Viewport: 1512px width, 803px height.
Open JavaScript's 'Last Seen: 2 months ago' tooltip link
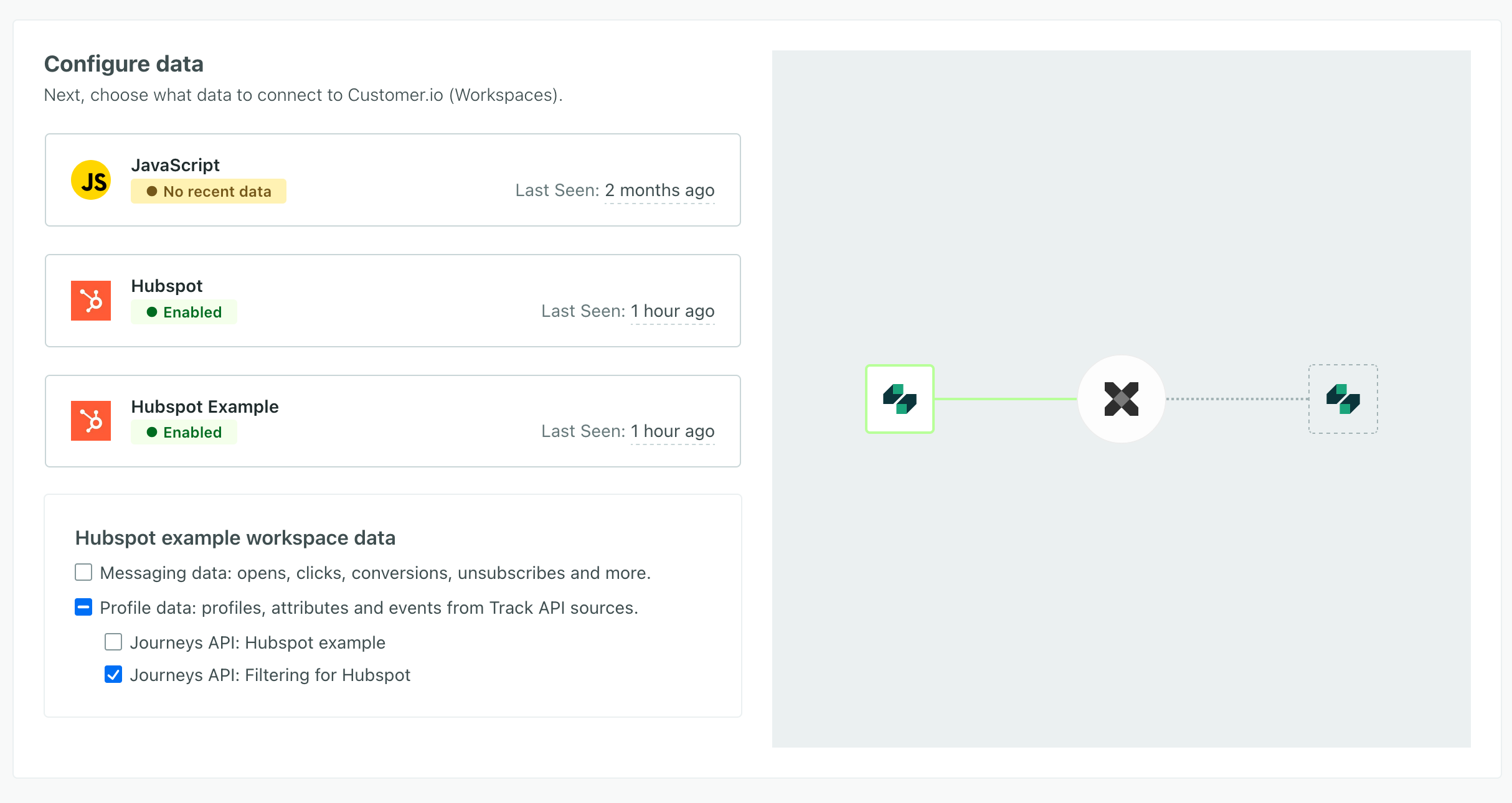point(659,190)
